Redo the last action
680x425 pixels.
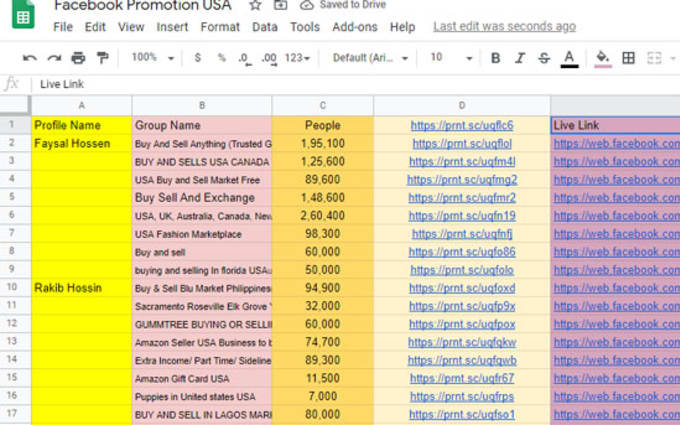[54, 58]
